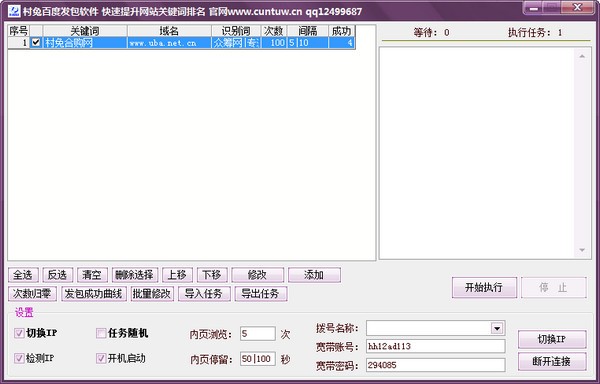Click the 断开连接 button
The width and height of the screenshot is (600, 384).
(x=552, y=361)
